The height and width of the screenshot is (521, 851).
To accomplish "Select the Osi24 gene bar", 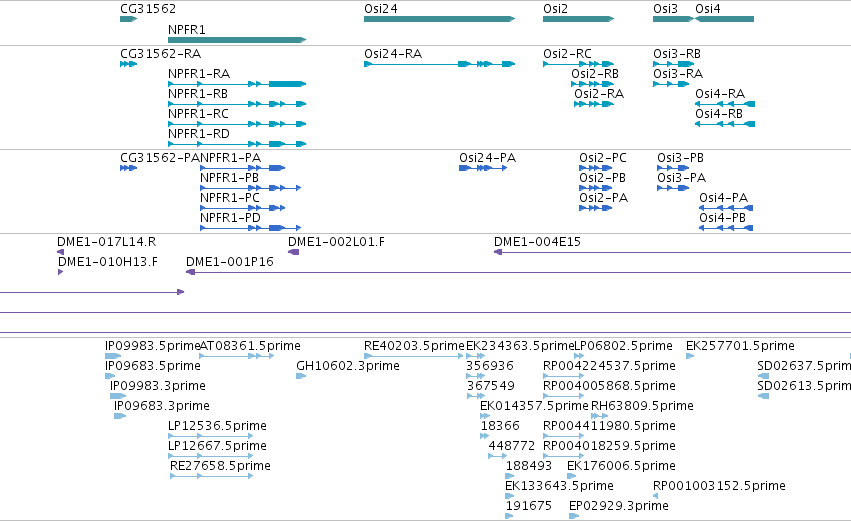I will coord(440,19).
